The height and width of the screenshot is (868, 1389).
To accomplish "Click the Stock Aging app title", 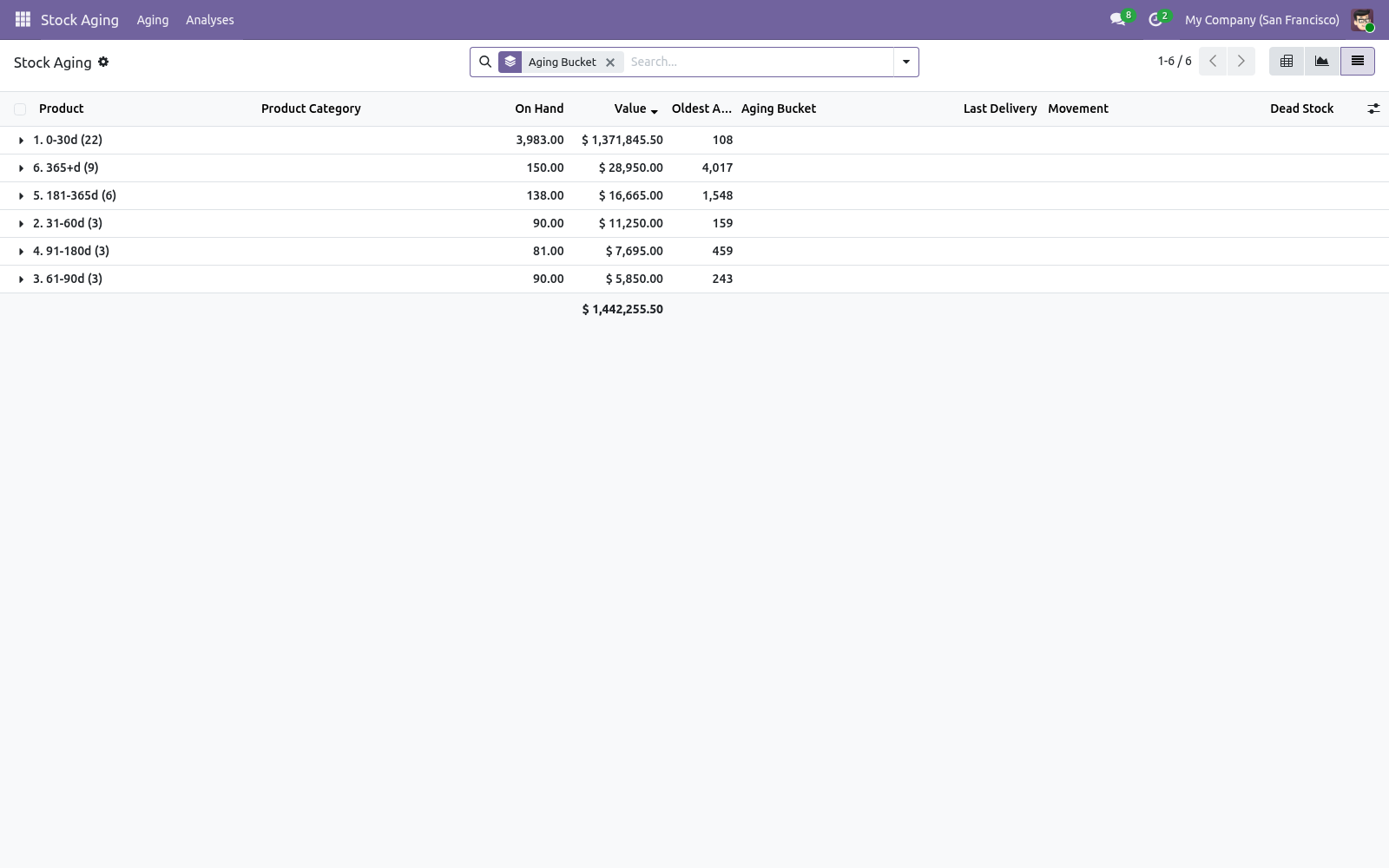I will click(x=80, y=20).
